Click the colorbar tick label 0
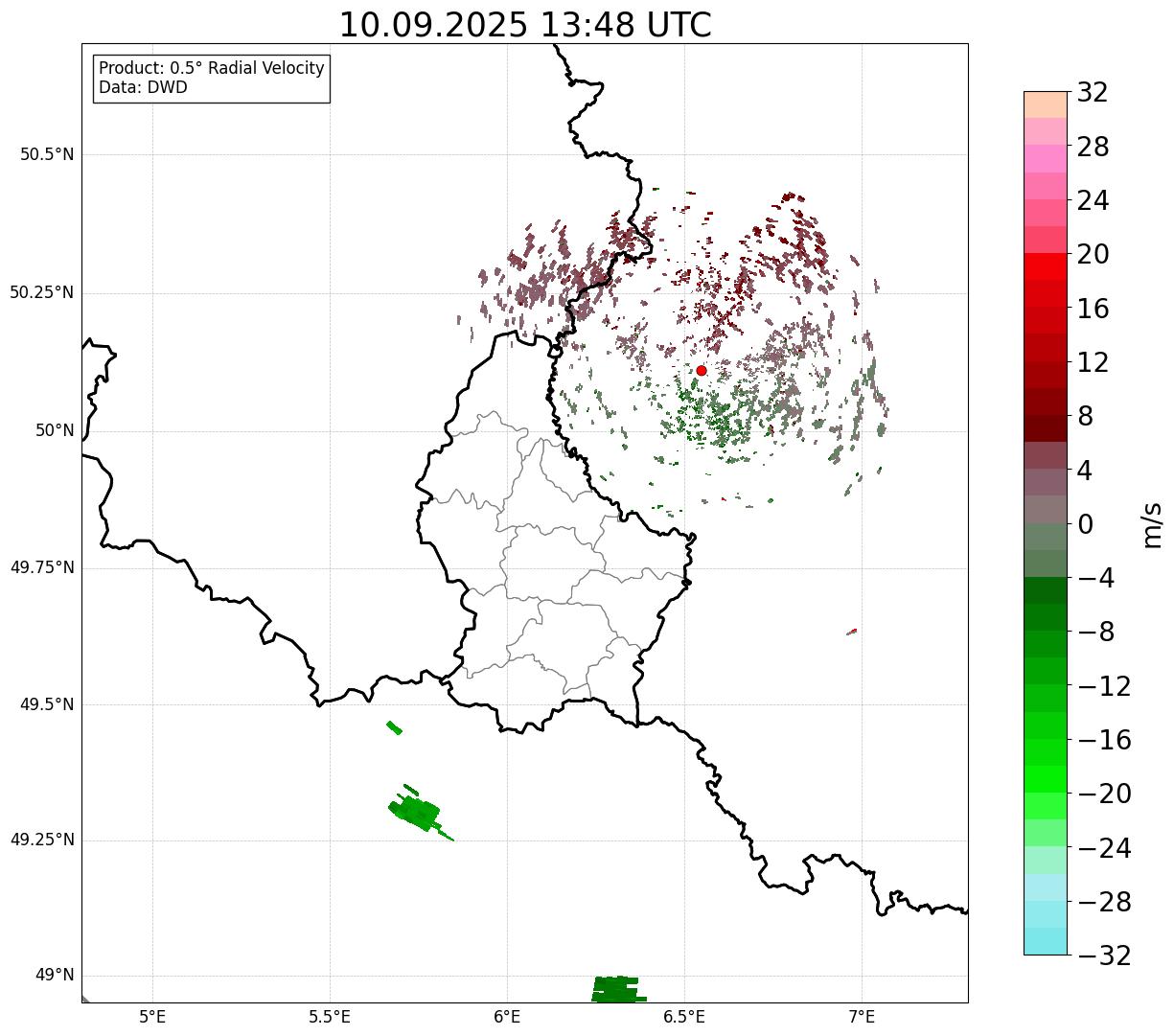Image resolution: width=1174 pixels, height=1036 pixels. (1085, 524)
